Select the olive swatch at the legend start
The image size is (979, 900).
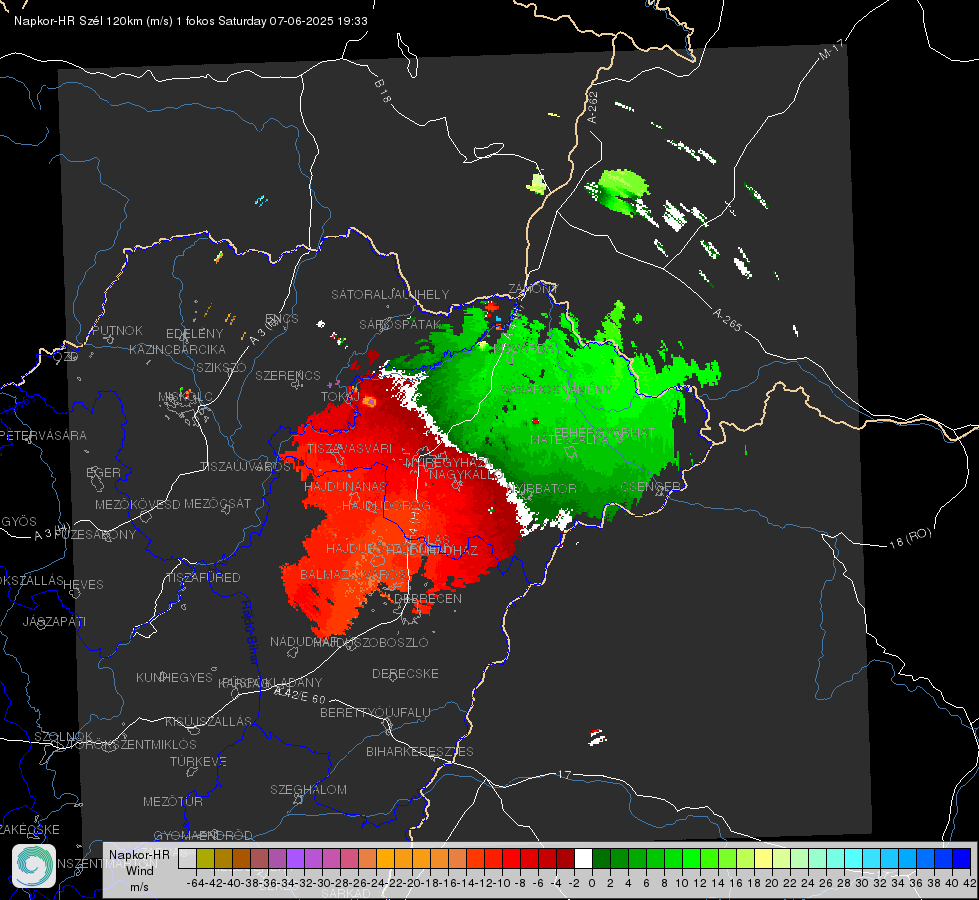205,858
